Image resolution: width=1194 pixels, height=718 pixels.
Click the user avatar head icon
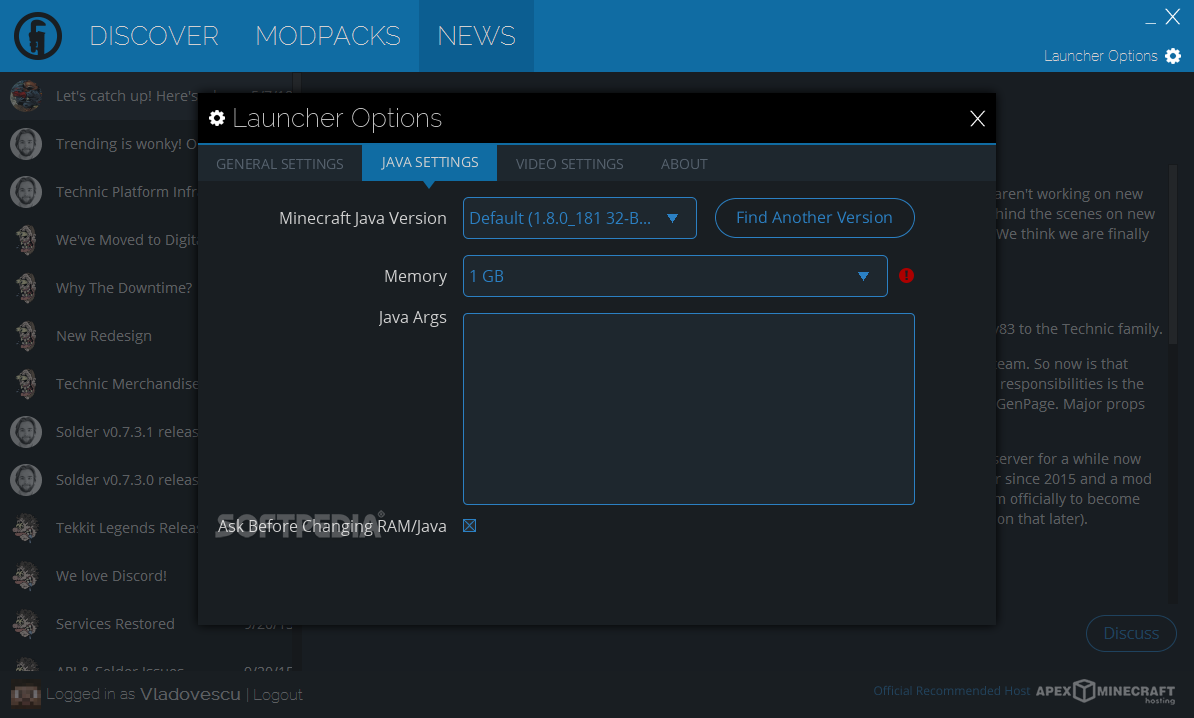click(26, 694)
